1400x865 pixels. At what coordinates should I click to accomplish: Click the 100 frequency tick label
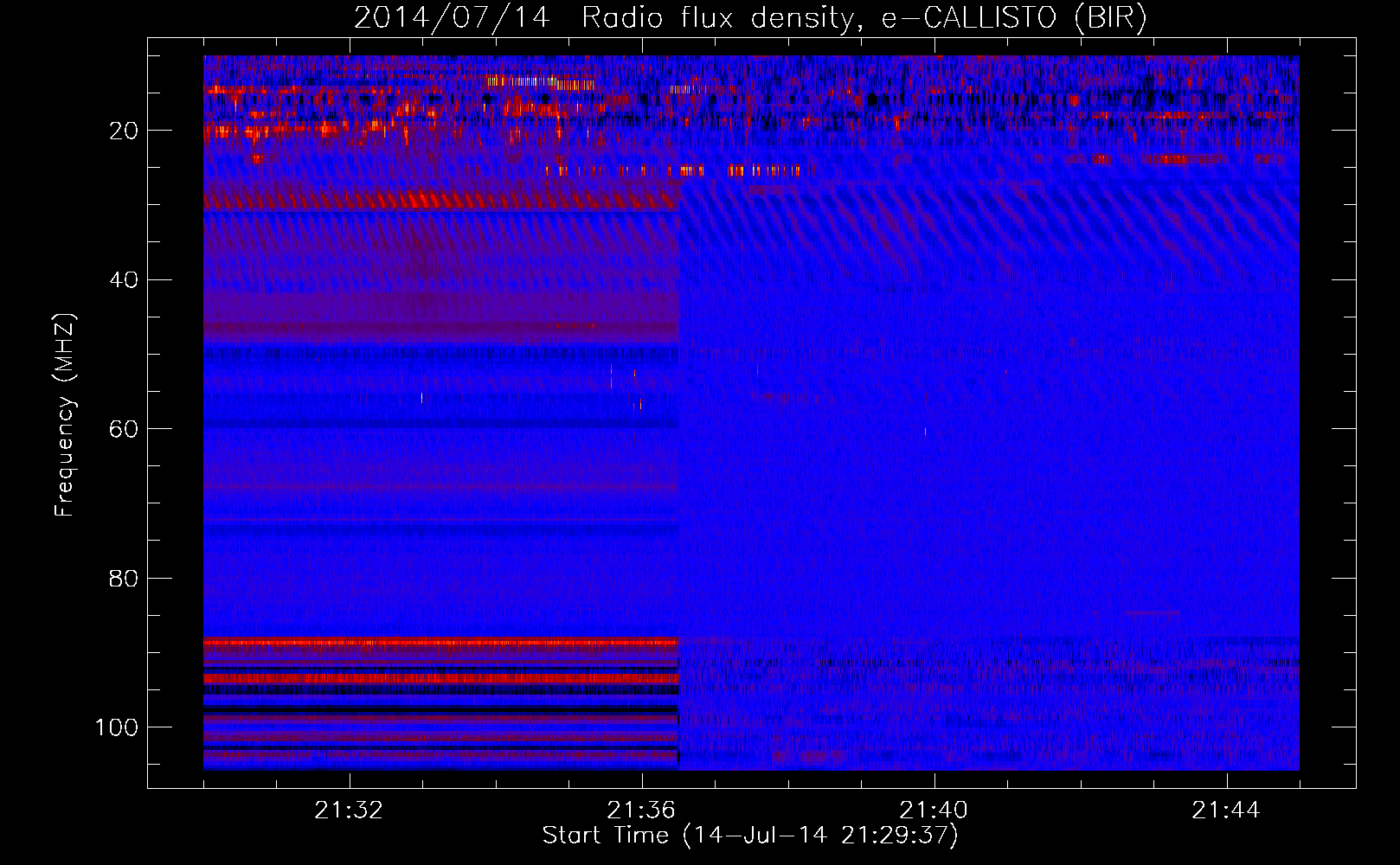click(117, 727)
